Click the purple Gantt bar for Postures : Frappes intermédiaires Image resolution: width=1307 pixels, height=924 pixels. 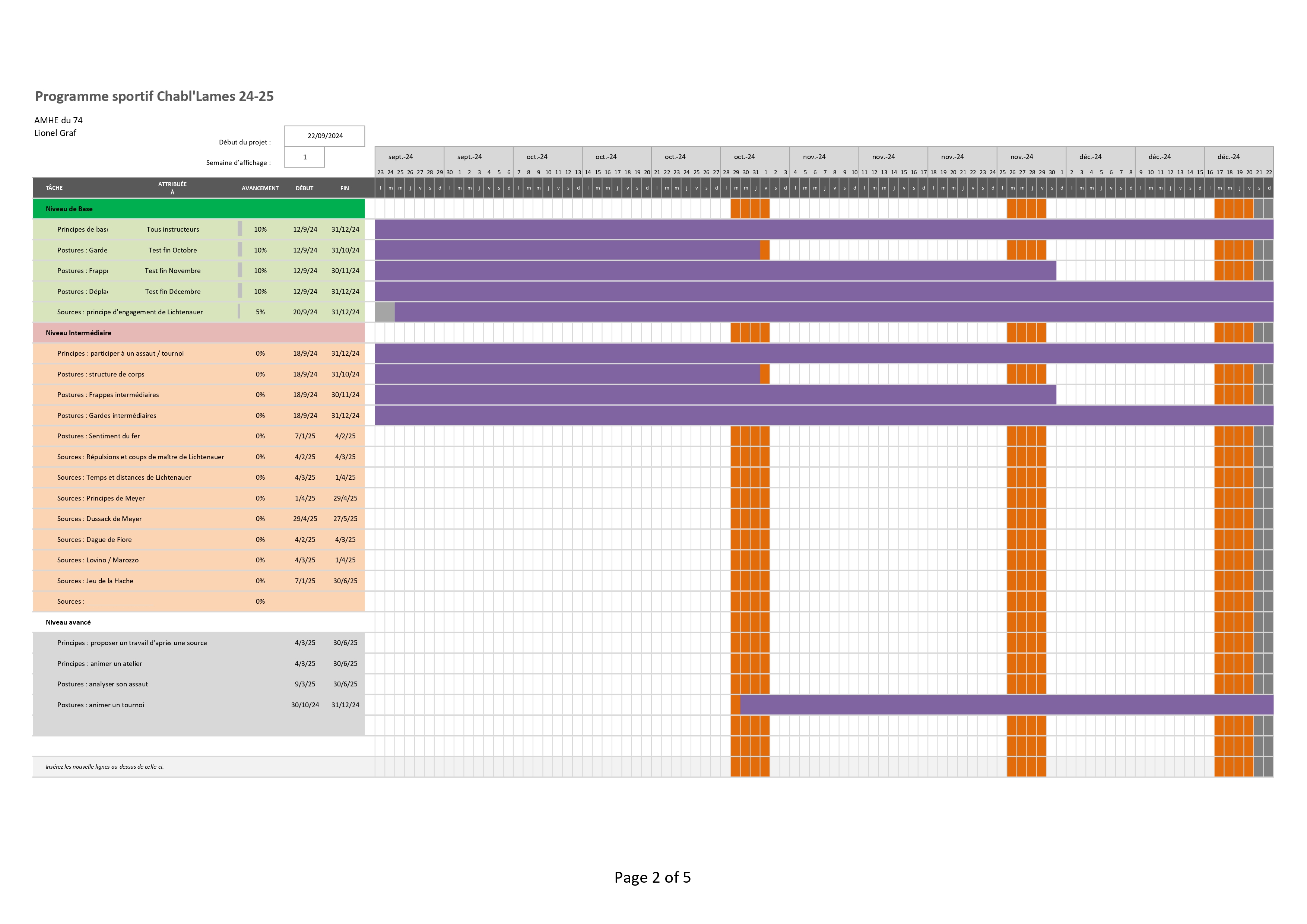coord(716,394)
